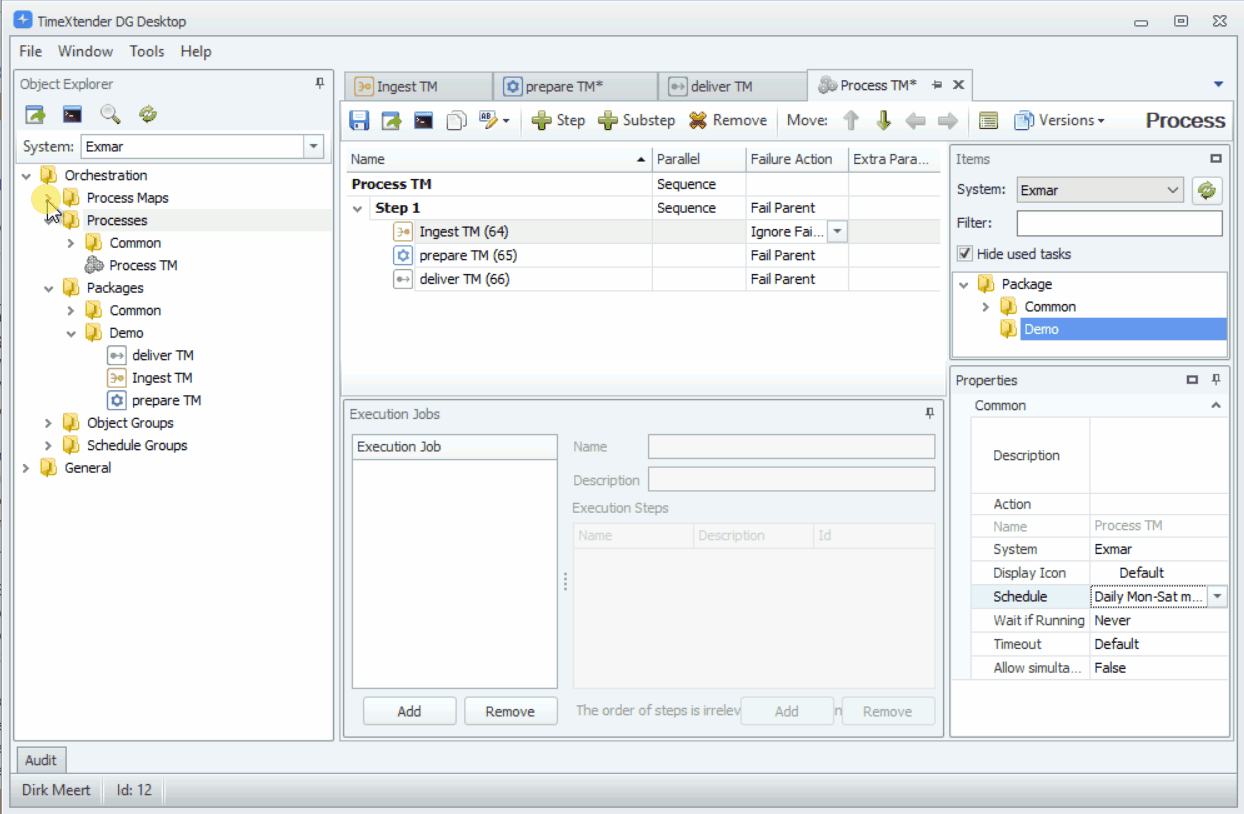Pin the Execution Jobs panel
This screenshot has height=814, width=1244.
928,413
